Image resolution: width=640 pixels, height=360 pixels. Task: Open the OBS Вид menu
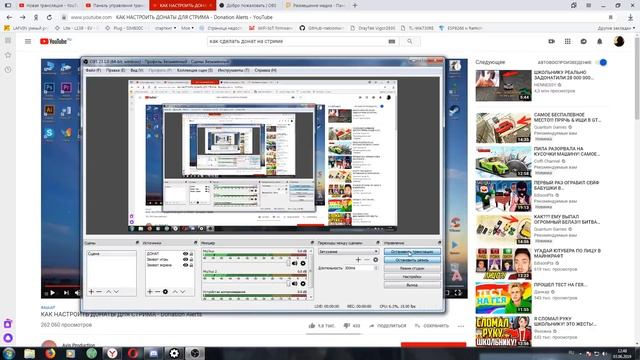coord(137,70)
